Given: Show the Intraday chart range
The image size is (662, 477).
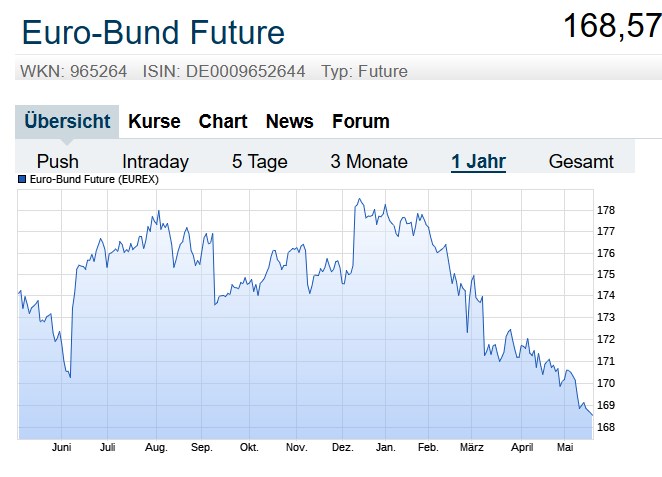Looking at the screenshot, I should tap(155, 161).
